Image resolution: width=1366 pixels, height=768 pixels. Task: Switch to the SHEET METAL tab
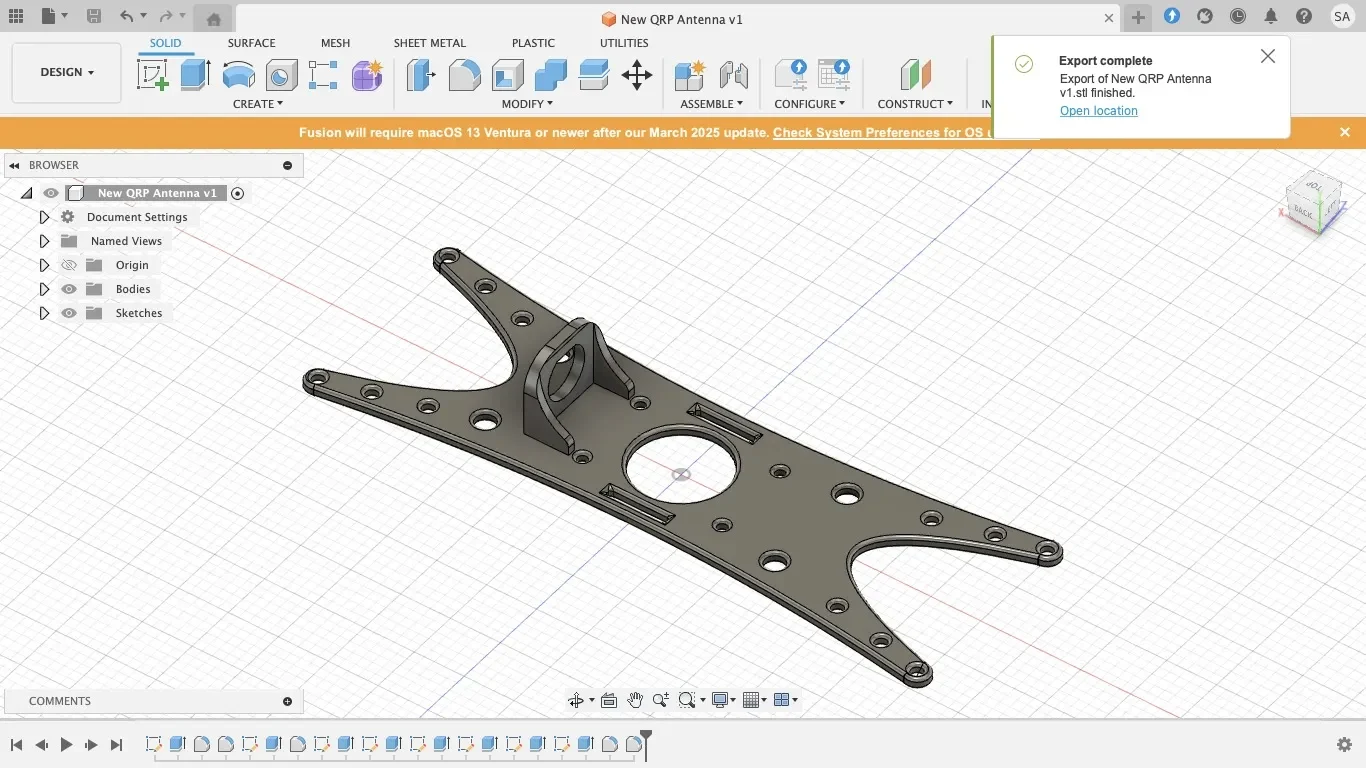429,43
